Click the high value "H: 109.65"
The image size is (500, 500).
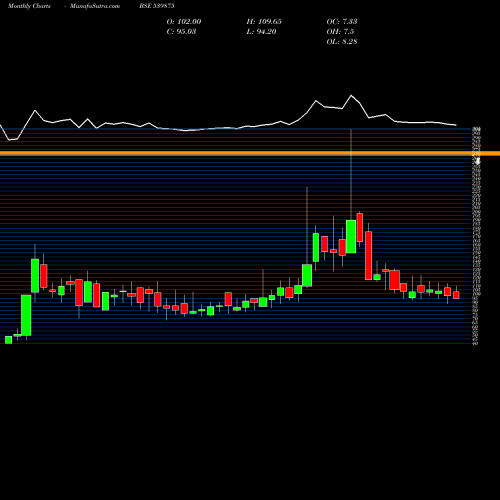(264, 21)
